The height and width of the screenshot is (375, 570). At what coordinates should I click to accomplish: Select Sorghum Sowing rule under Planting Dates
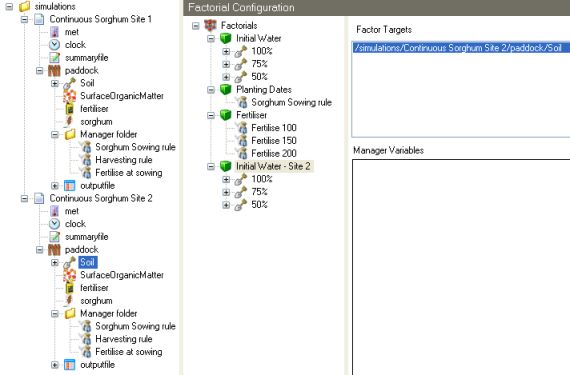tap(292, 102)
